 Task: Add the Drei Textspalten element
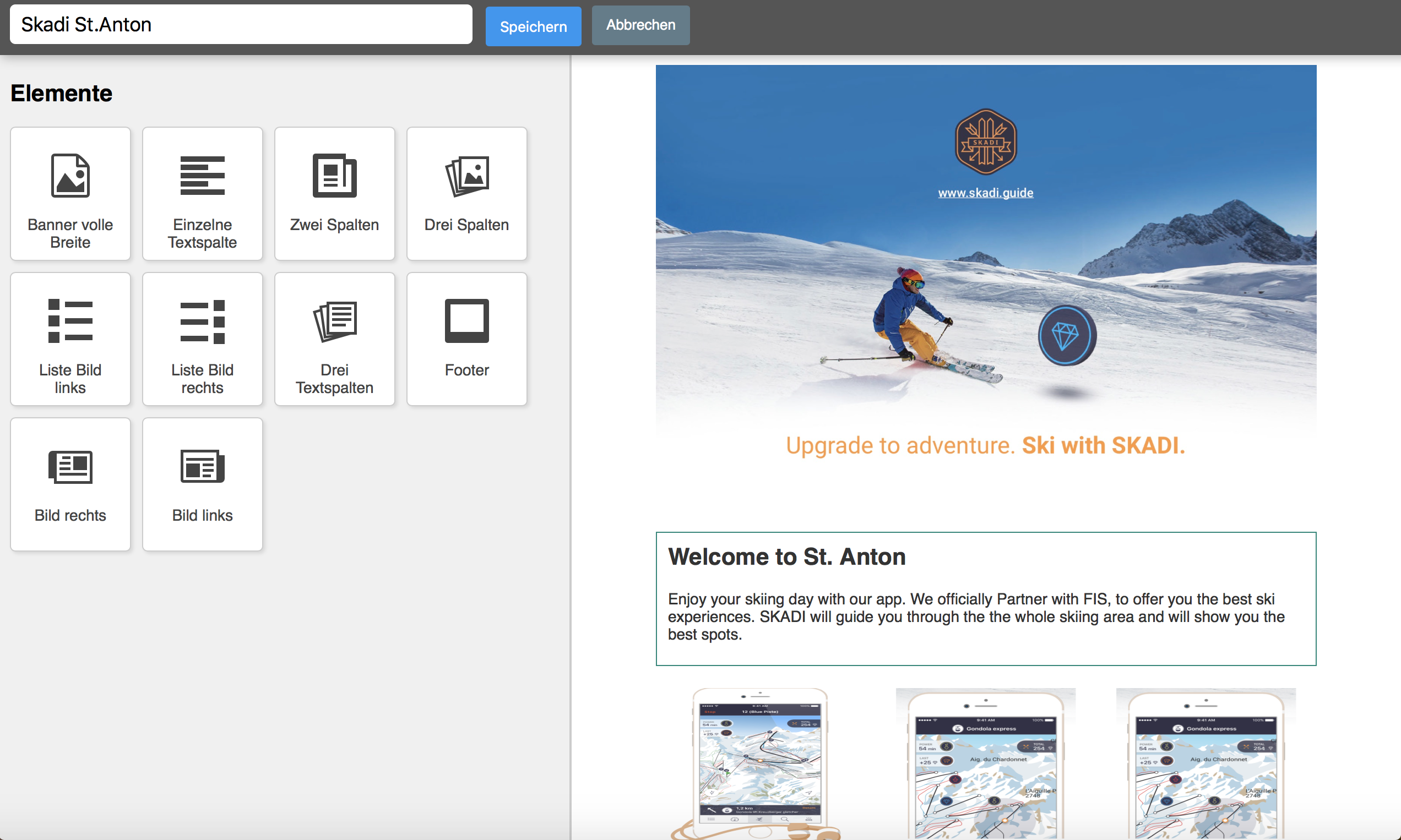[334, 339]
